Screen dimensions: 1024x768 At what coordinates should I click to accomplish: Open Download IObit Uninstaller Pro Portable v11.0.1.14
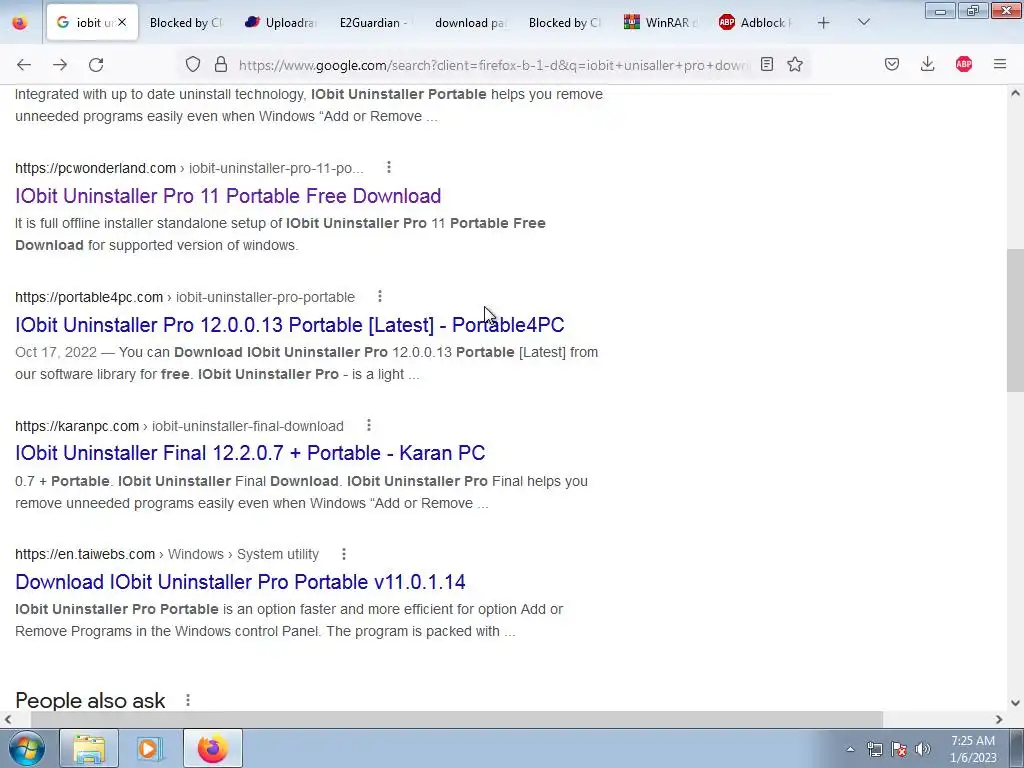coord(240,582)
